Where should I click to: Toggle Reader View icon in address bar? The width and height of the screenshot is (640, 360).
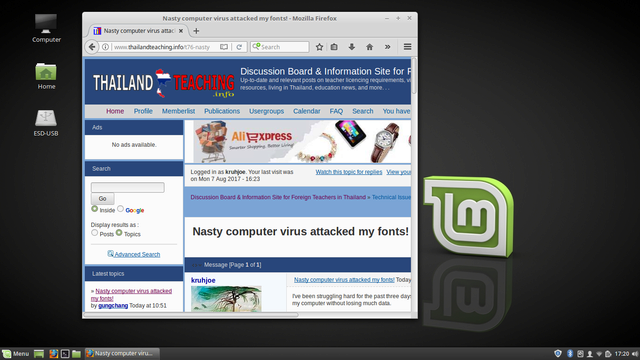224,47
